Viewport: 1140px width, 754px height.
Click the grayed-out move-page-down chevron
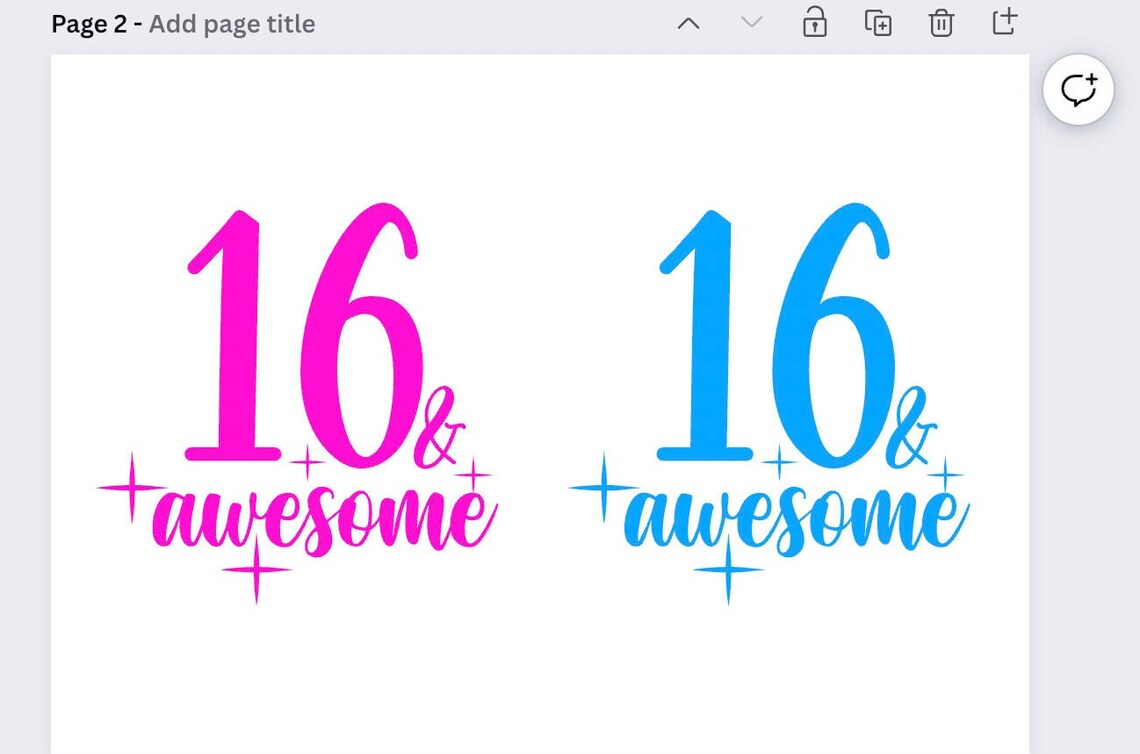(750, 23)
